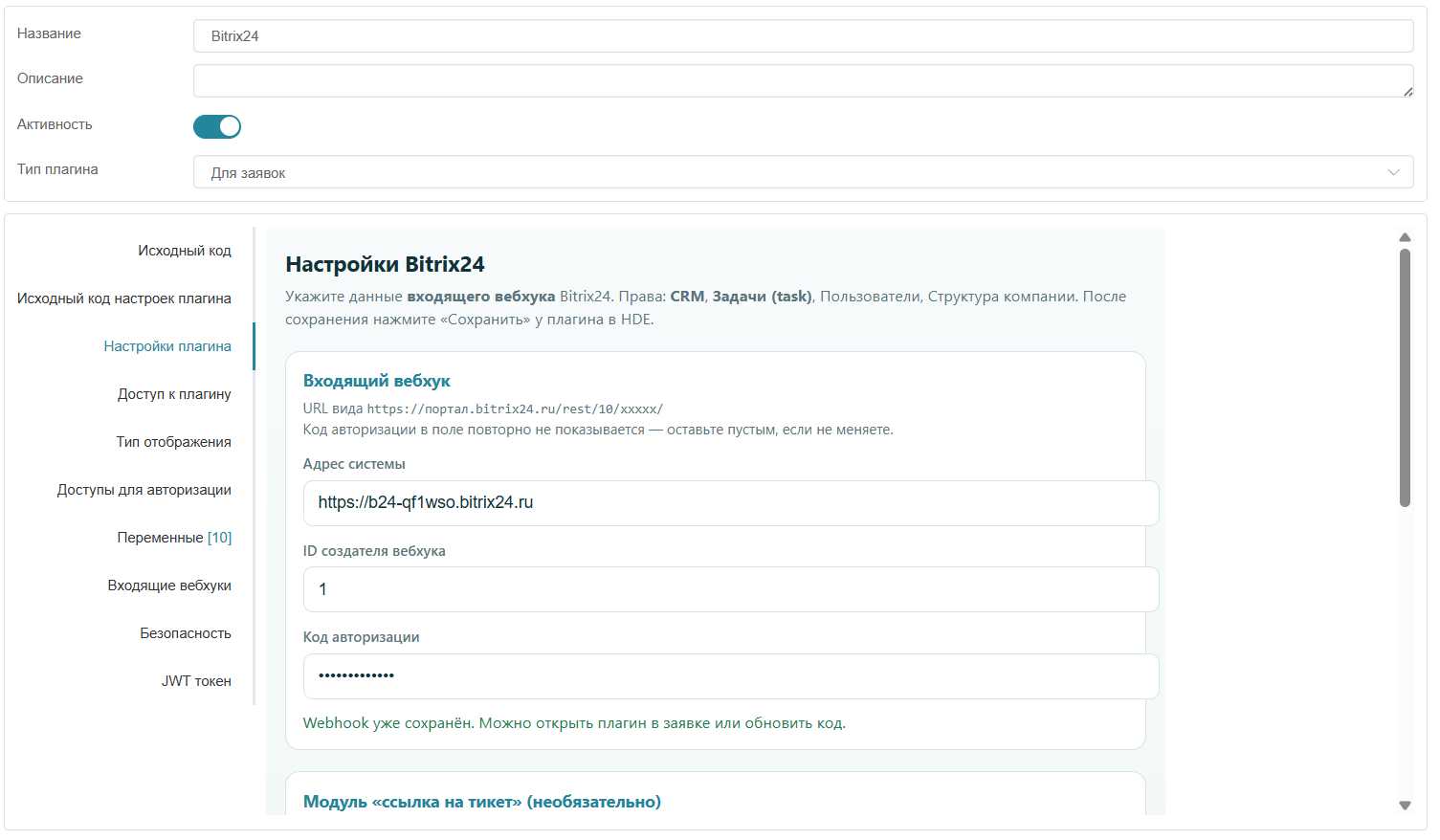Viewport: 1440px width, 840px height.
Task: Open the Тип плагина dropdown
Action: pyautogui.click(x=803, y=172)
